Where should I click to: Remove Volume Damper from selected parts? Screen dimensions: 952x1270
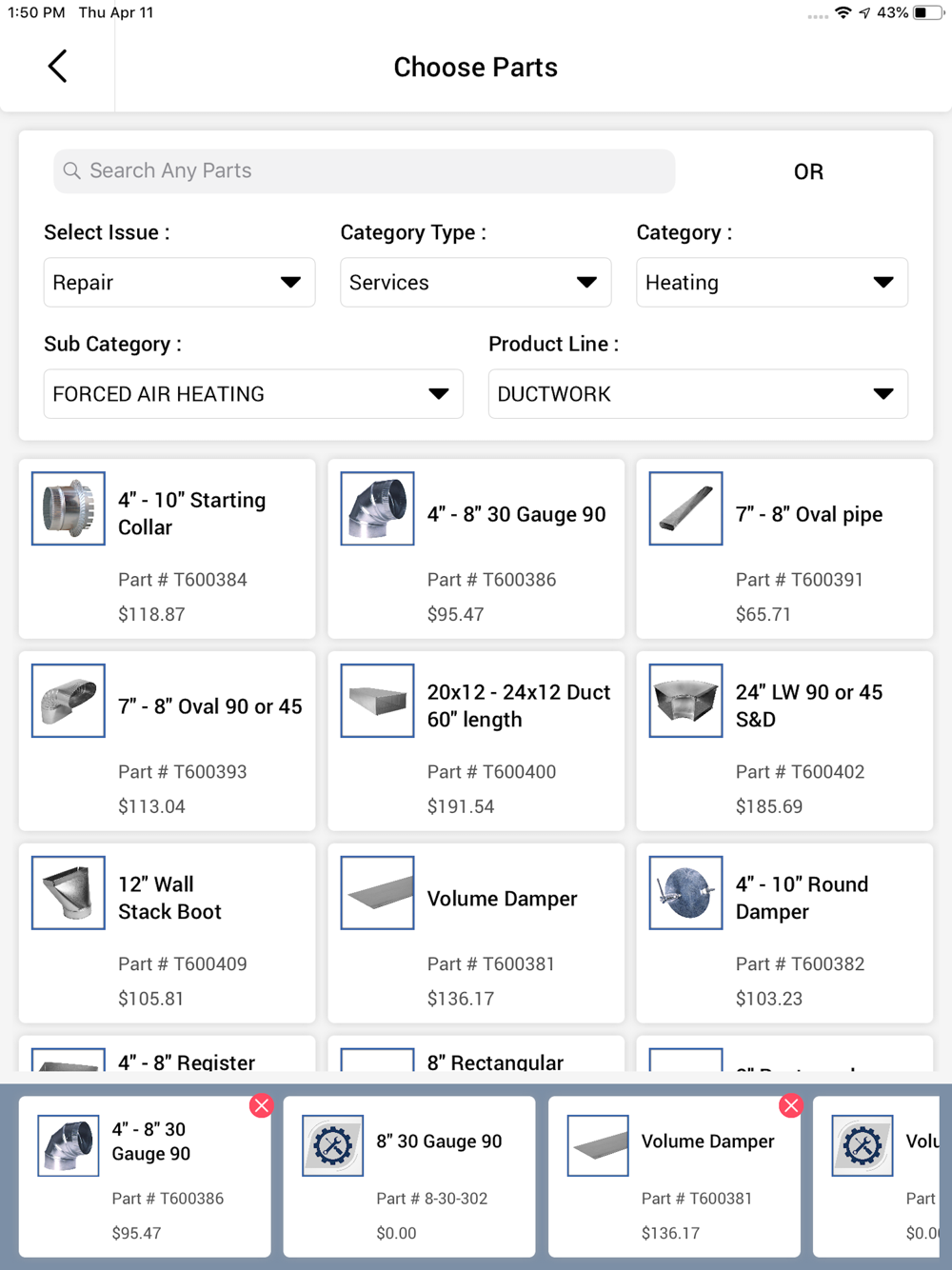click(x=790, y=1105)
